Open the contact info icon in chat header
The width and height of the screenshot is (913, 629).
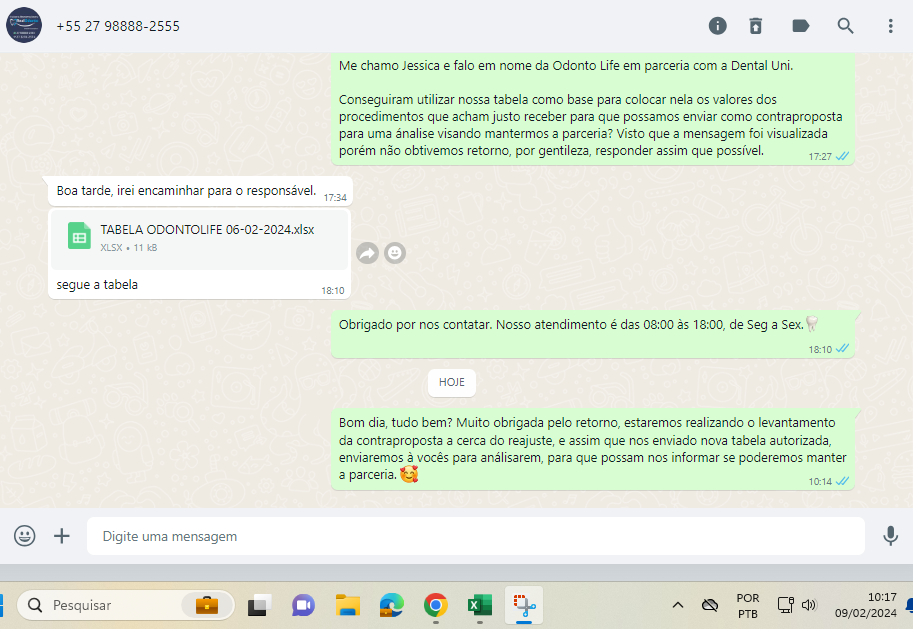pyautogui.click(x=717, y=26)
